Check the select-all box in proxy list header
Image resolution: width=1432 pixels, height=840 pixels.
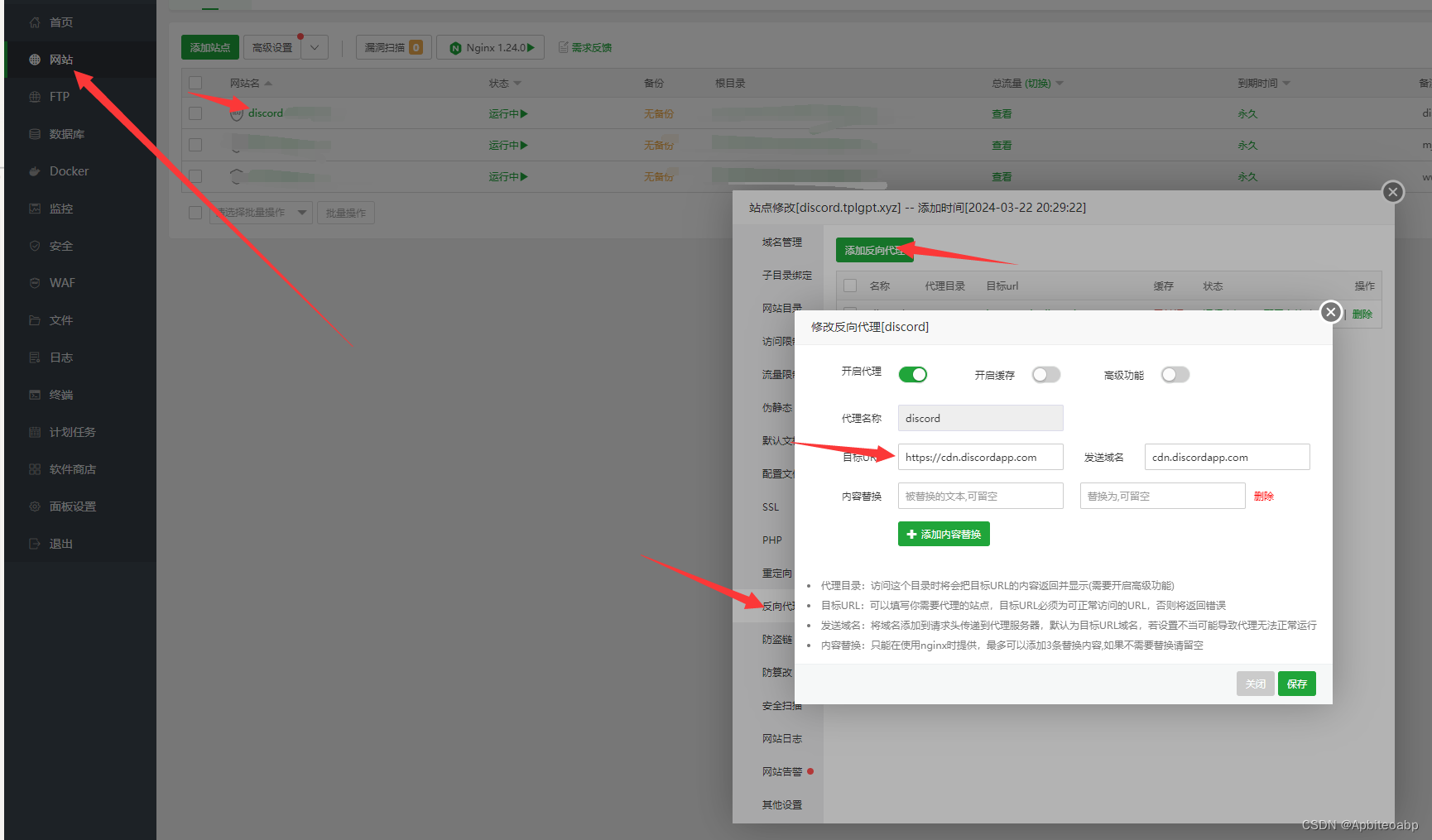pyautogui.click(x=850, y=286)
